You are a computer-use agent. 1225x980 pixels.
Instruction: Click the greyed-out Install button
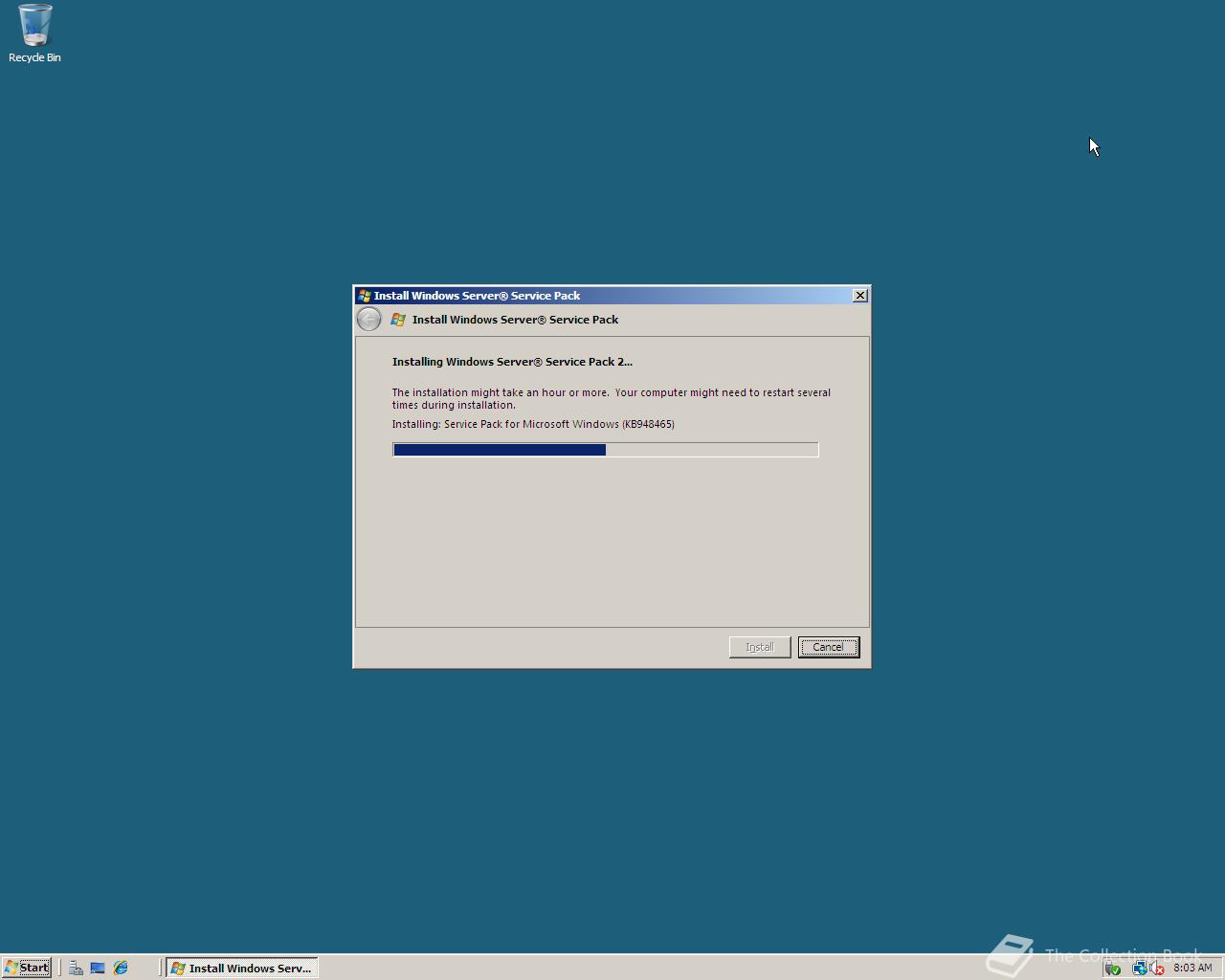point(760,647)
